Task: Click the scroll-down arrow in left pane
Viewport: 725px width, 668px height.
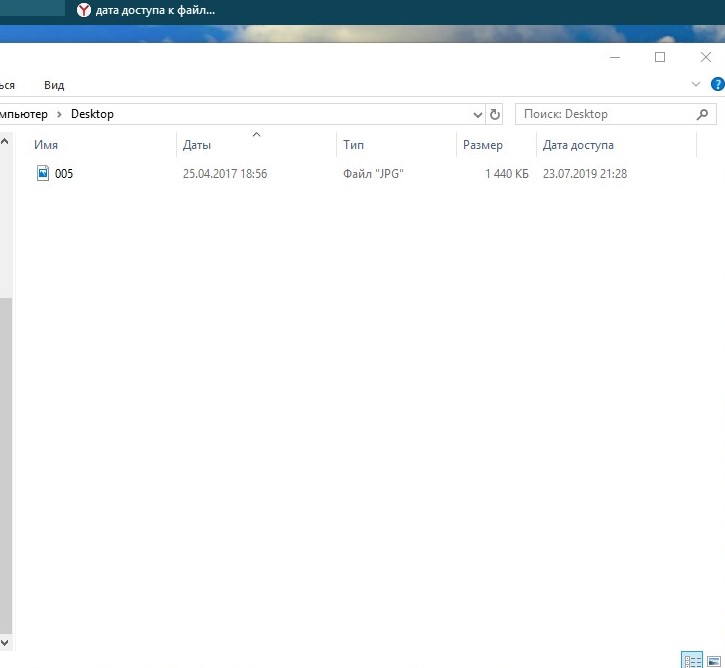Action: coord(4,642)
